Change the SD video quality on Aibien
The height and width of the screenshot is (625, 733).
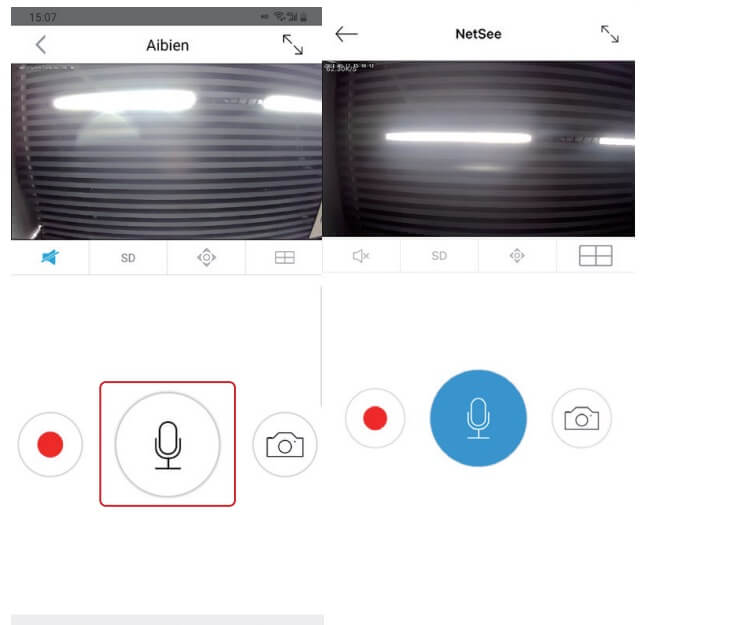pos(128,258)
